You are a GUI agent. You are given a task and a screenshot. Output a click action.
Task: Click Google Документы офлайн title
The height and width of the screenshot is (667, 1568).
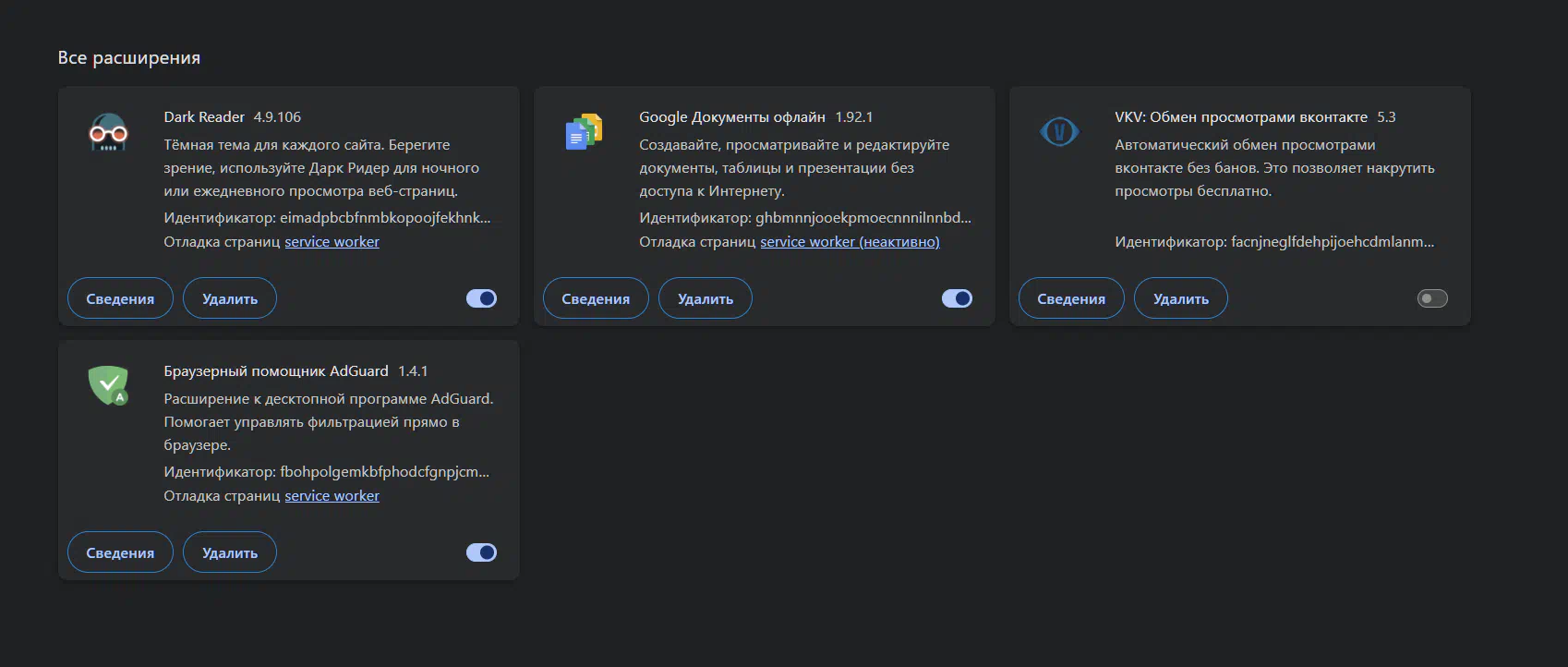pos(732,117)
